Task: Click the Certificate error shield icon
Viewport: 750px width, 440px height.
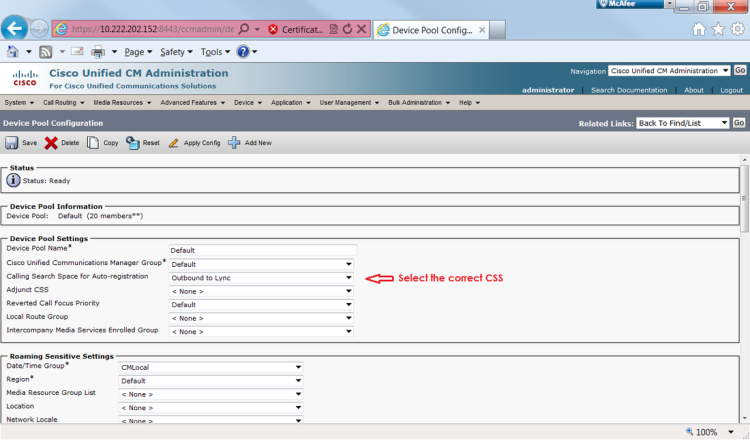Action: pyautogui.click(x=273, y=30)
